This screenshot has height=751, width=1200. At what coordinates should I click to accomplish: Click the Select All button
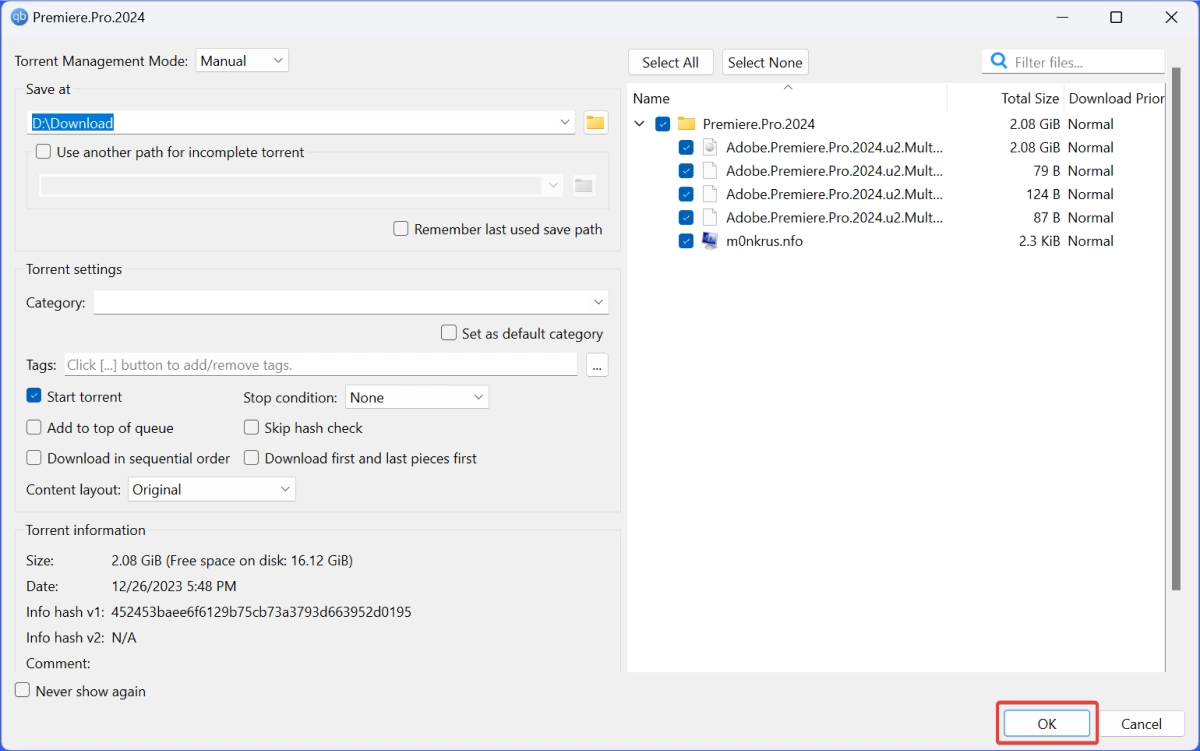coord(671,62)
